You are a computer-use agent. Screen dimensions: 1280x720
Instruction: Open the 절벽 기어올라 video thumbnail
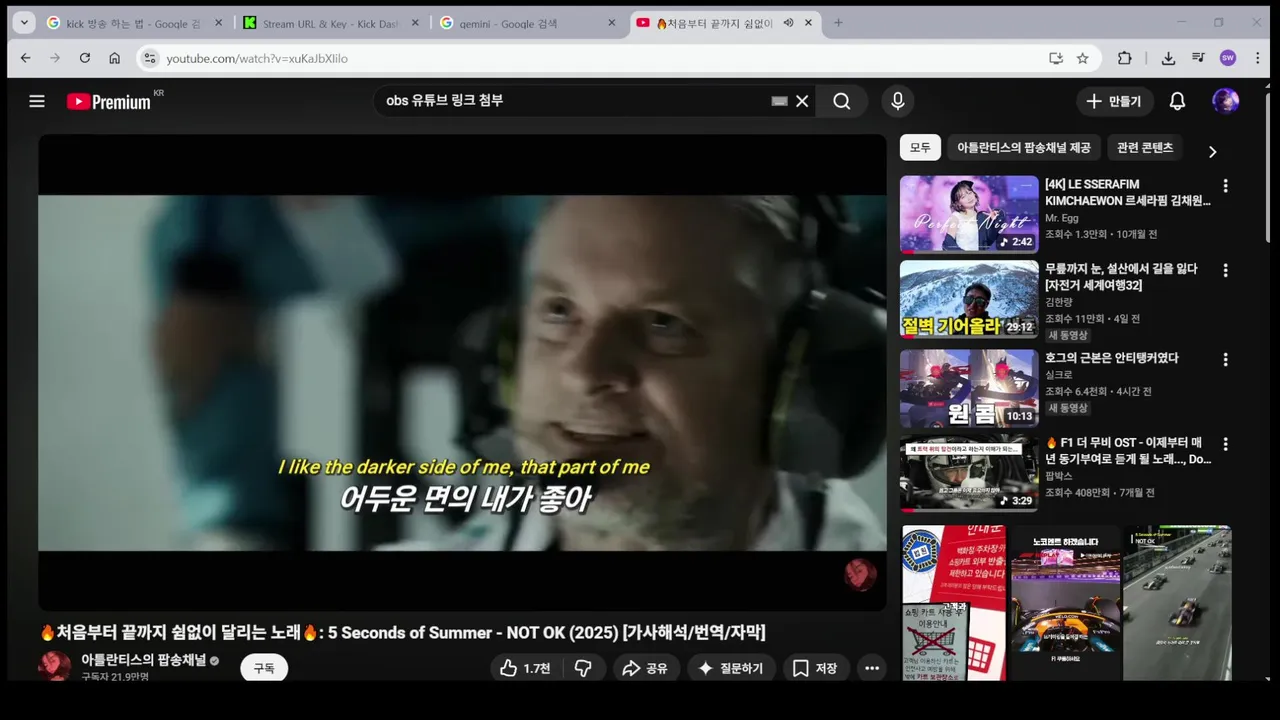(969, 299)
